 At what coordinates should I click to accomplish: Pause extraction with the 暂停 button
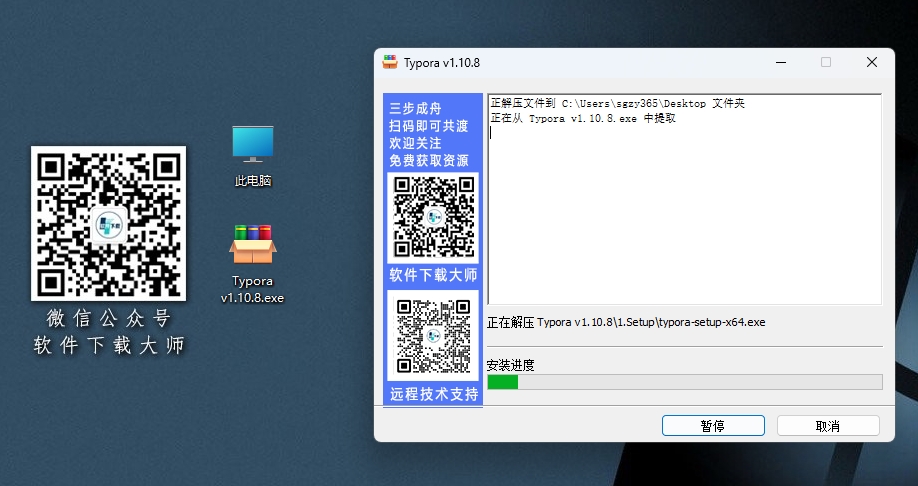click(713, 426)
